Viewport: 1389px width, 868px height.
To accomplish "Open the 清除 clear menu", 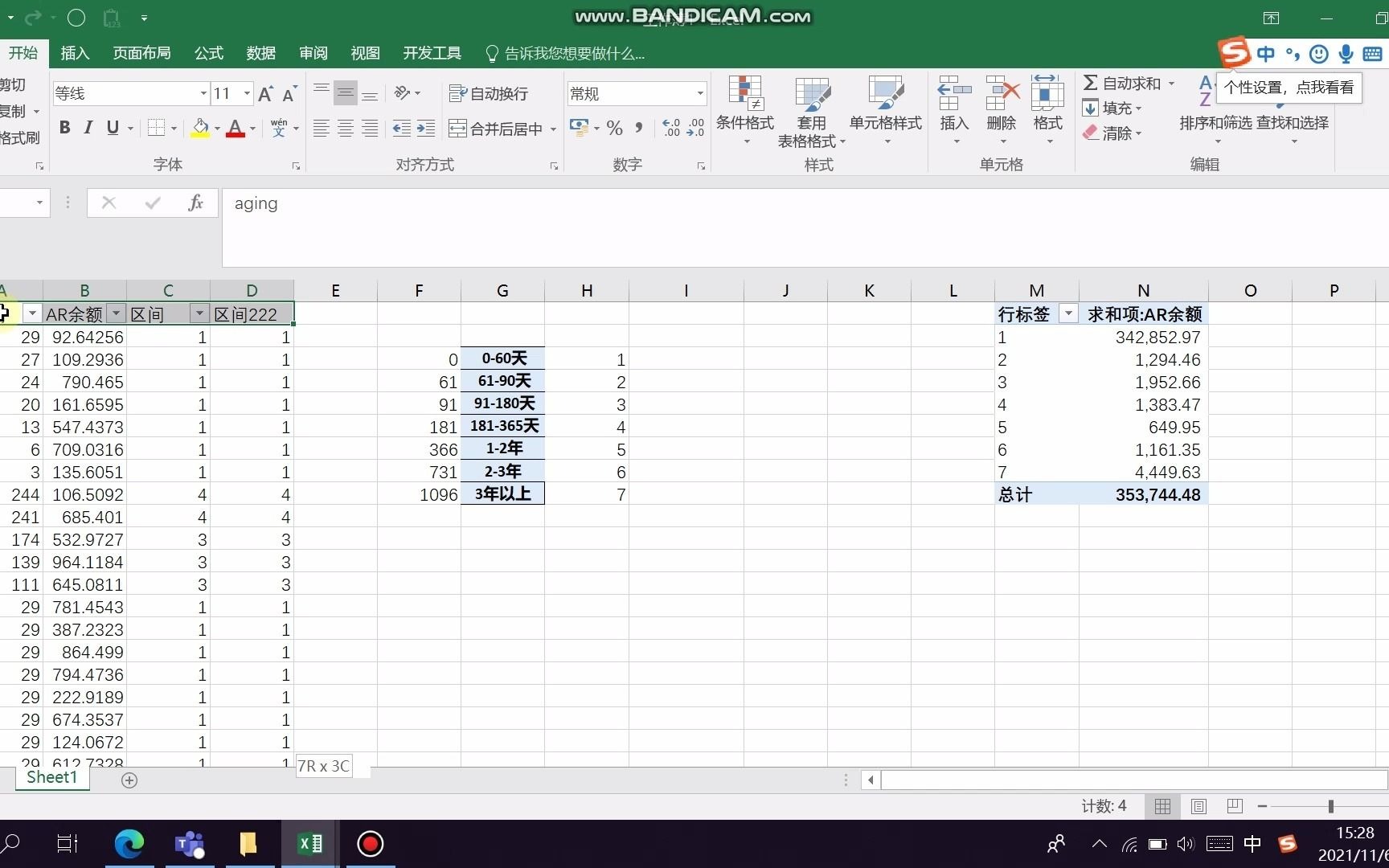I will 1112,133.
